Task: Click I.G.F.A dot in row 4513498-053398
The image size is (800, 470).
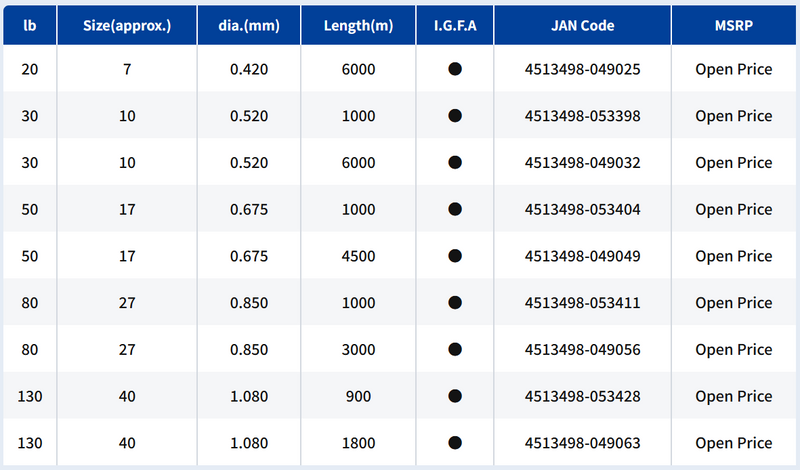Action: (x=455, y=116)
